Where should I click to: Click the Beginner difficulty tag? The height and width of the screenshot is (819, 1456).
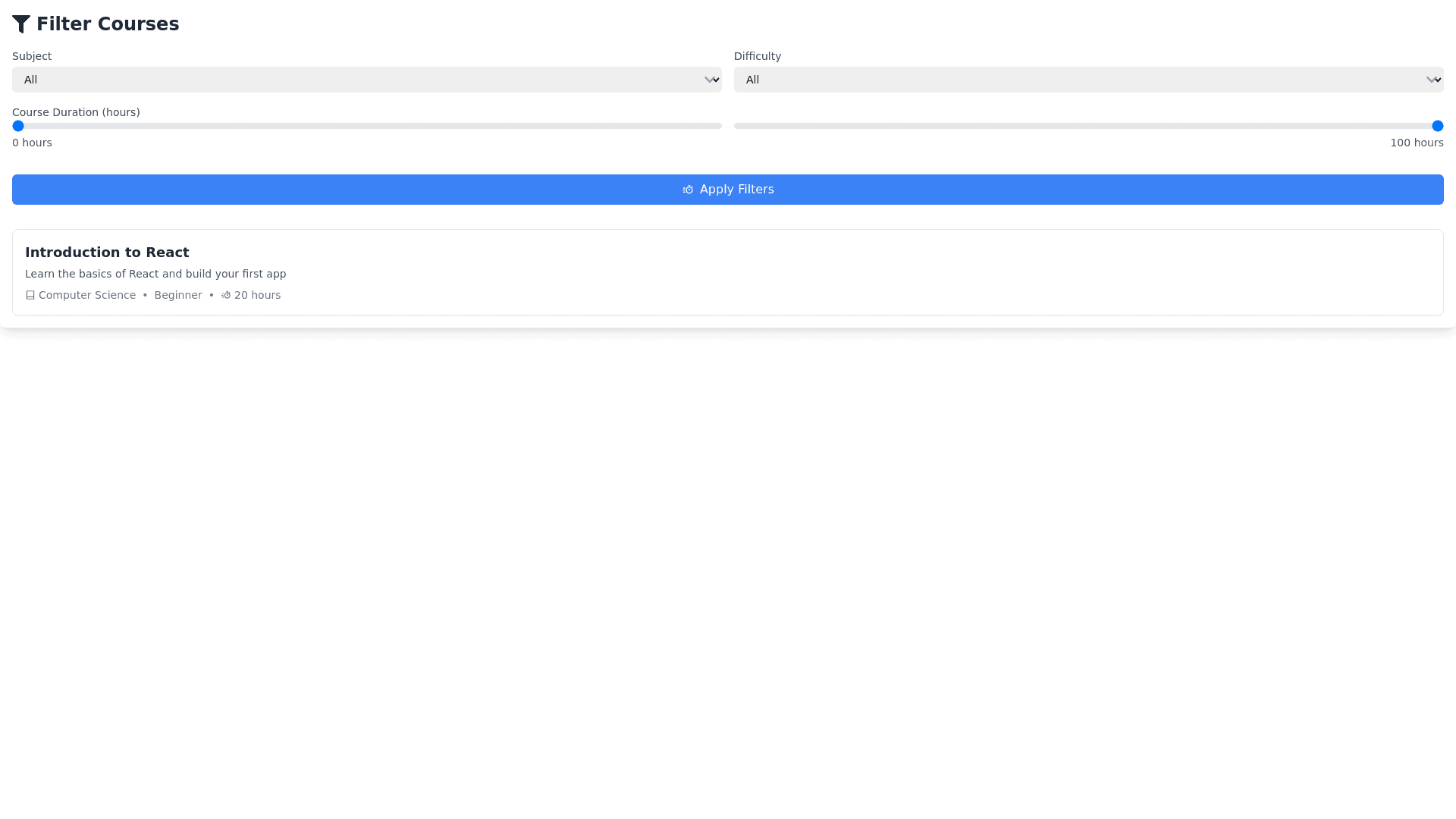coord(178,295)
